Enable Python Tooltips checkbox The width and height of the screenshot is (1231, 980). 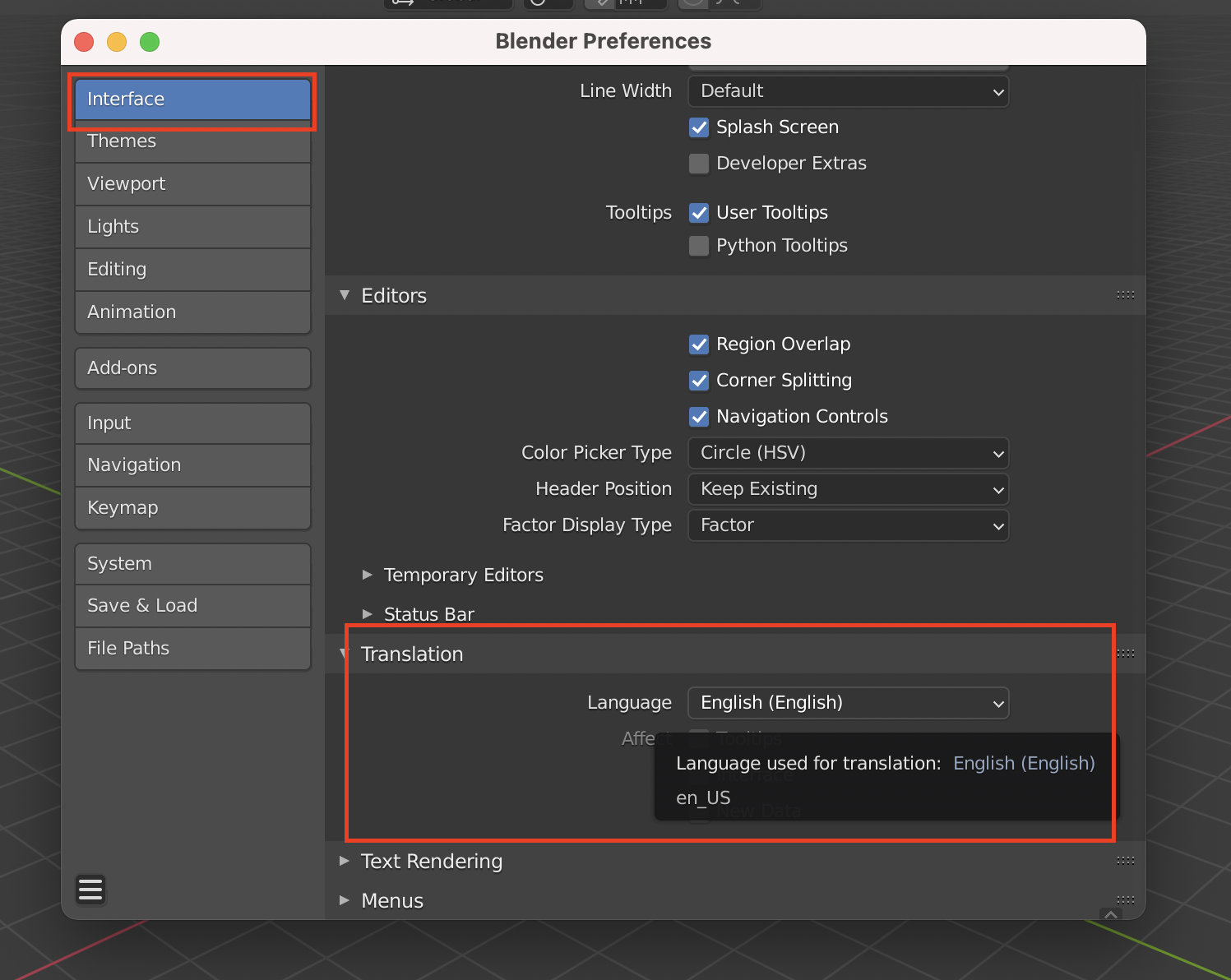[699, 246]
